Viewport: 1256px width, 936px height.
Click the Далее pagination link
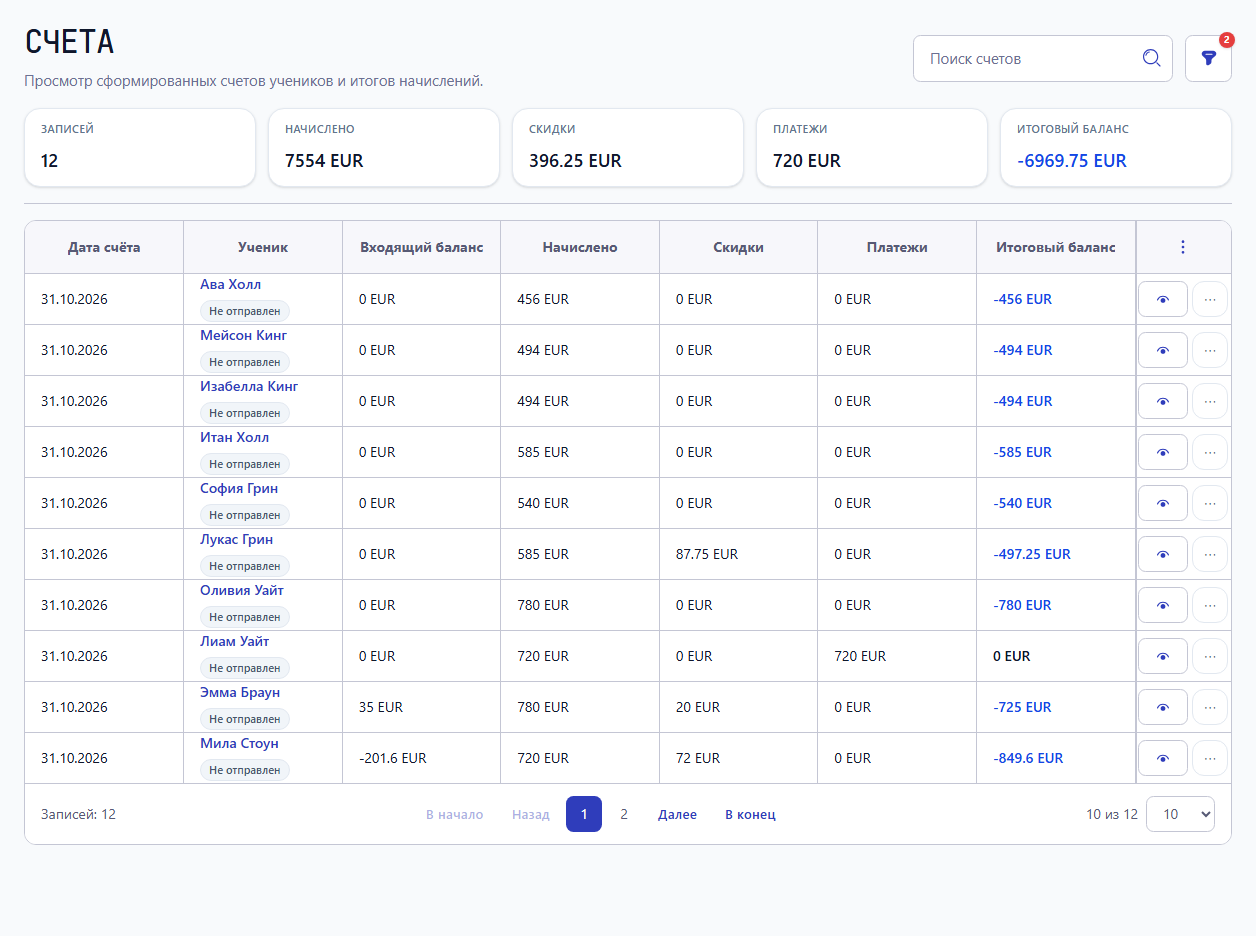coord(677,814)
